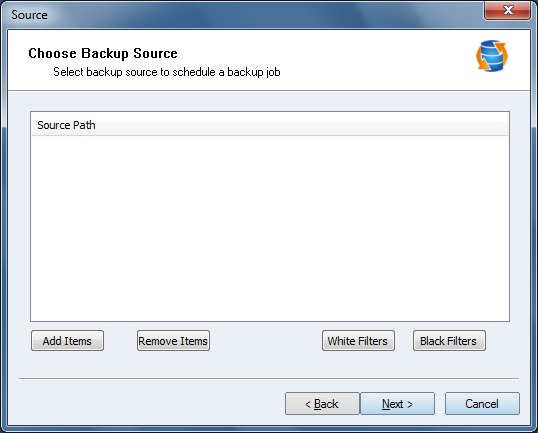The width and height of the screenshot is (538, 433).
Task: Cancel the backup source wizard
Action: pyautogui.click(x=482, y=403)
